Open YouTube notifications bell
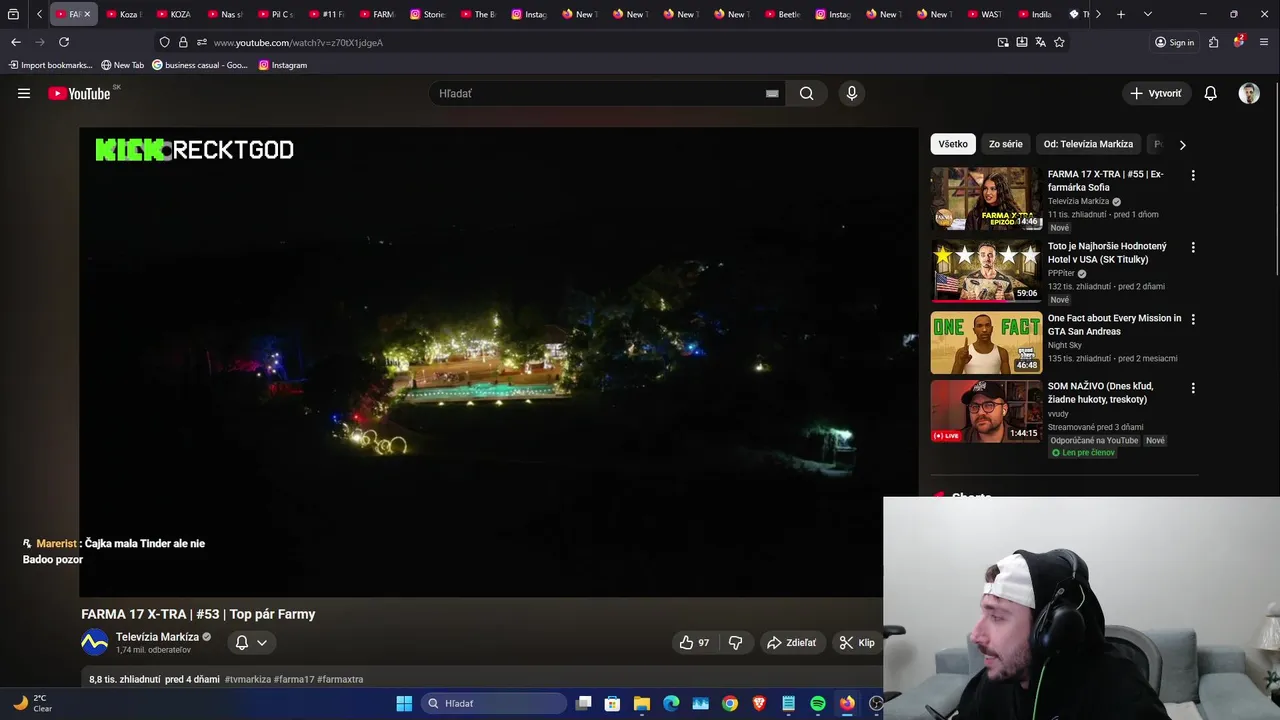Viewport: 1280px width, 720px height. click(1210, 93)
